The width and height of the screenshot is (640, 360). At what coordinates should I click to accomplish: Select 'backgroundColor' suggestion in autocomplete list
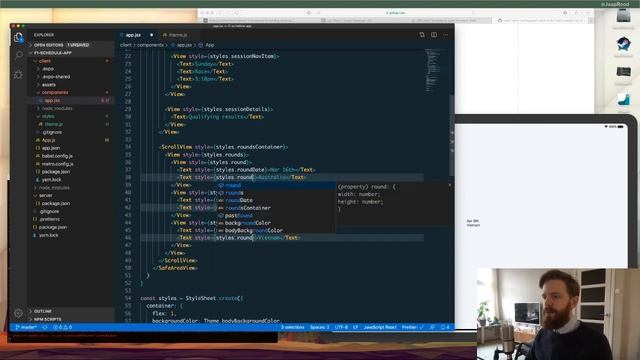coord(276,223)
